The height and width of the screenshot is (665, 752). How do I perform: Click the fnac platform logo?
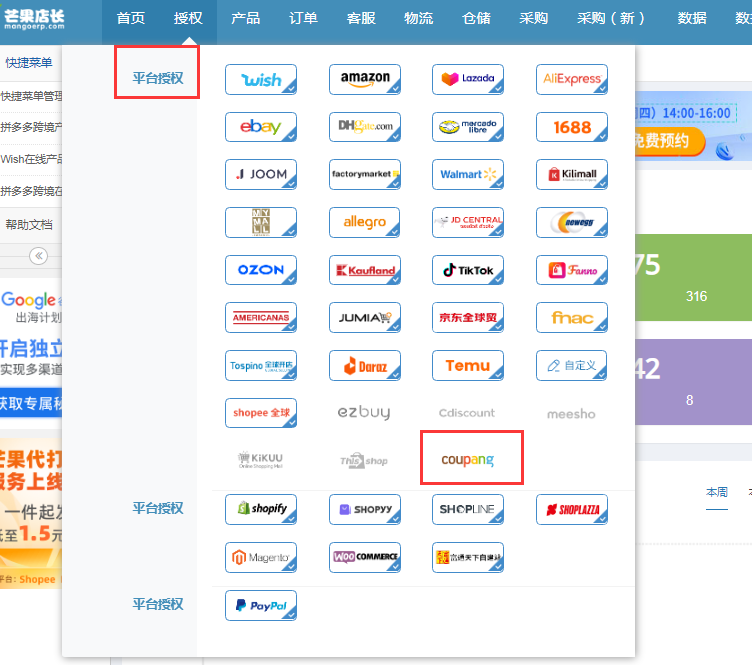(x=572, y=317)
